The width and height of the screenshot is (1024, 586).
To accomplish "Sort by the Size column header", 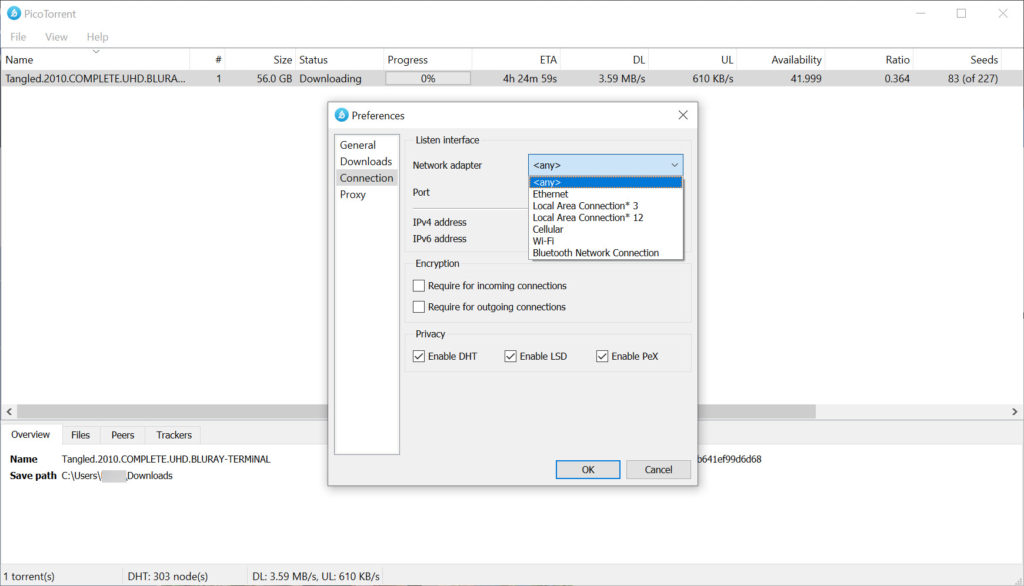I will tap(260, 59).
